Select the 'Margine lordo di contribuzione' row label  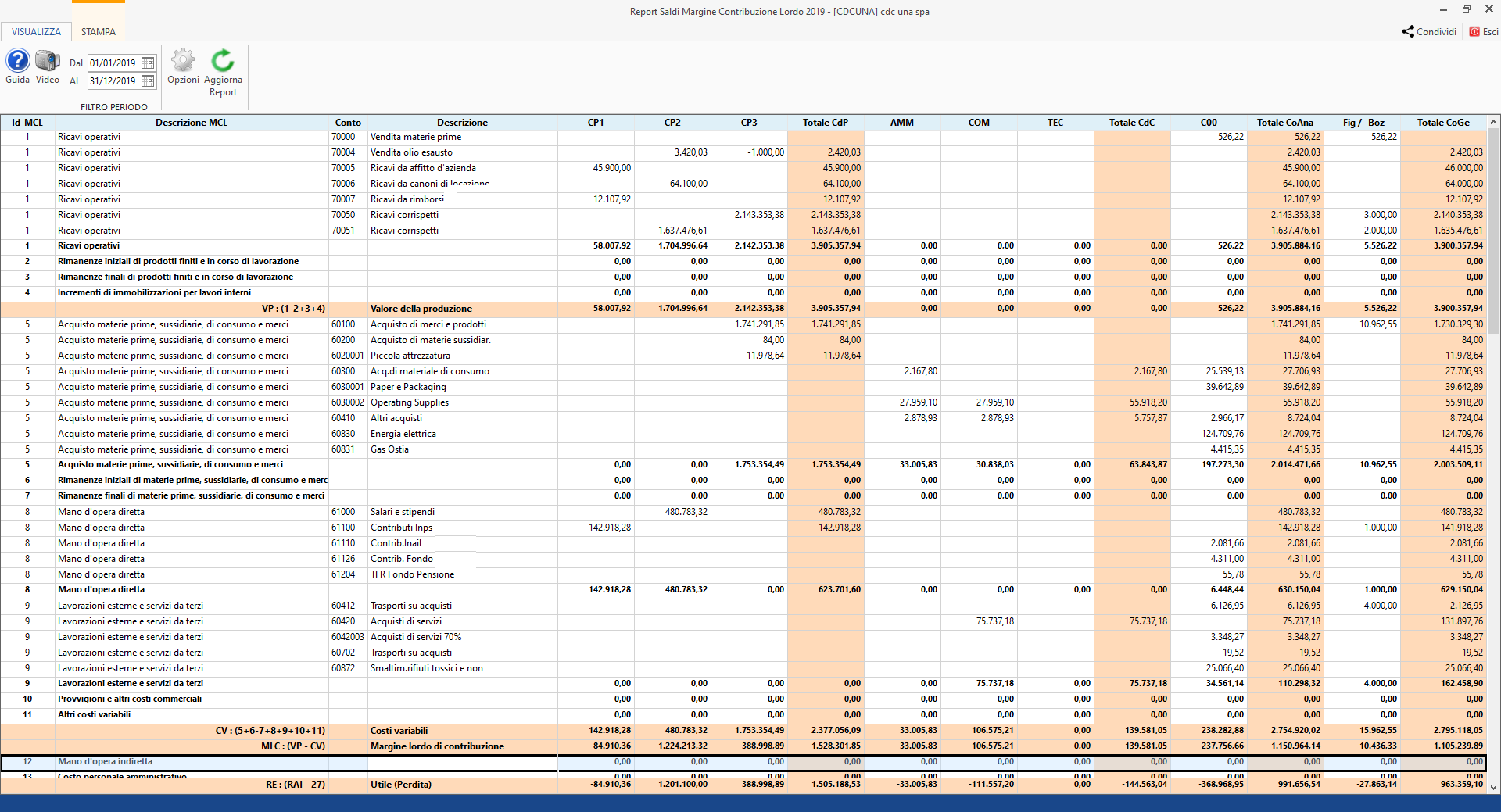point(437,746)
